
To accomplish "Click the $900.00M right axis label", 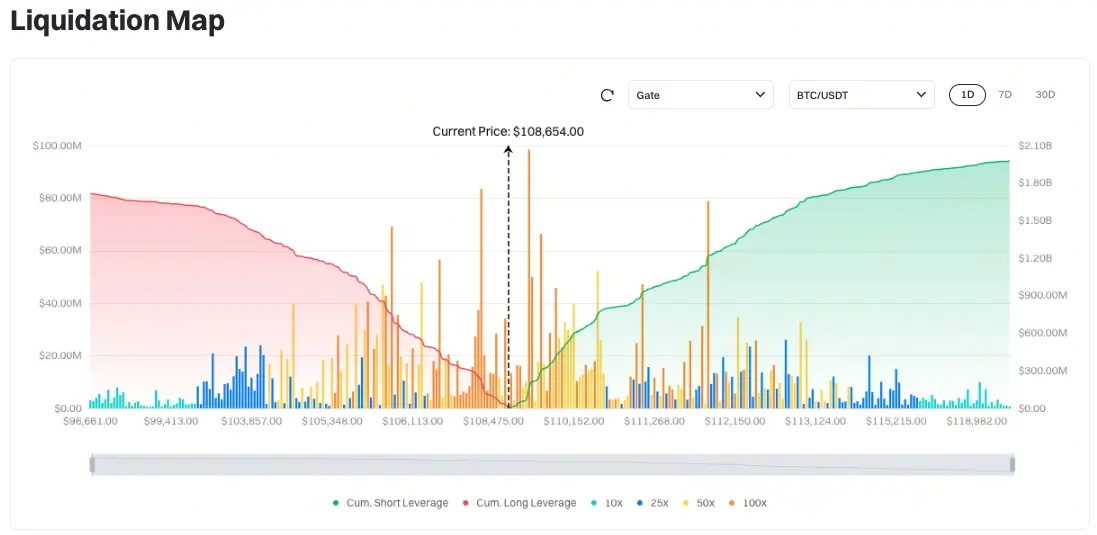I will pyautogui.click(x=1042, y=295).
